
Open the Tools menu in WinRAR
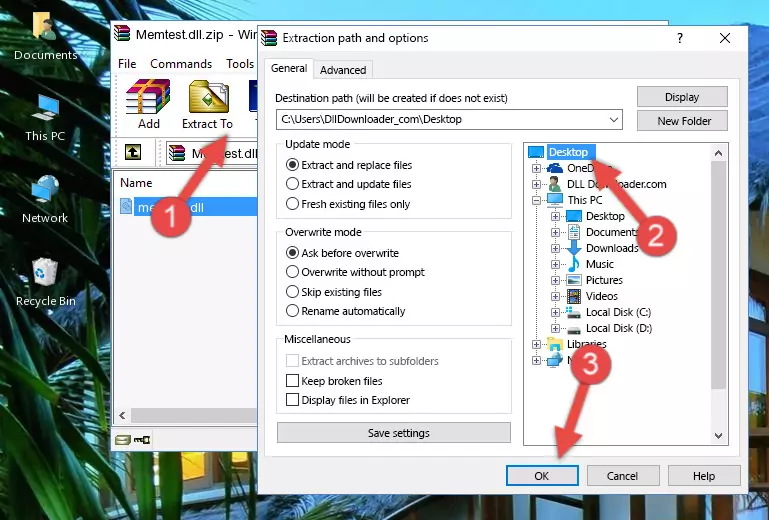click(240, 64)
